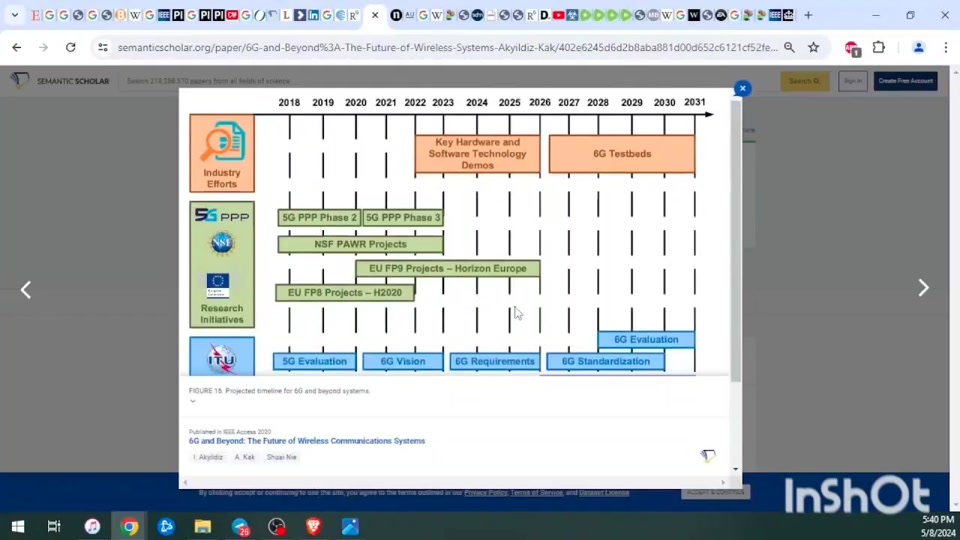Screen dimensions: 960x540
Task: Open the paper title link '6G and Beyond'
Action: (307, 441)
